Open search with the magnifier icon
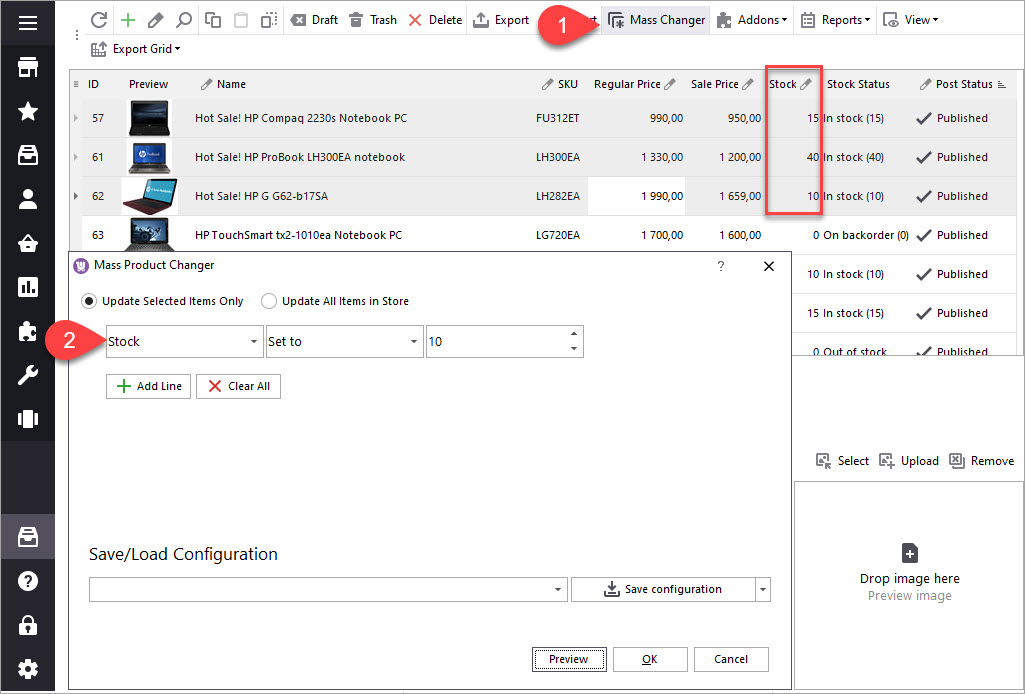 pos(182,19)
